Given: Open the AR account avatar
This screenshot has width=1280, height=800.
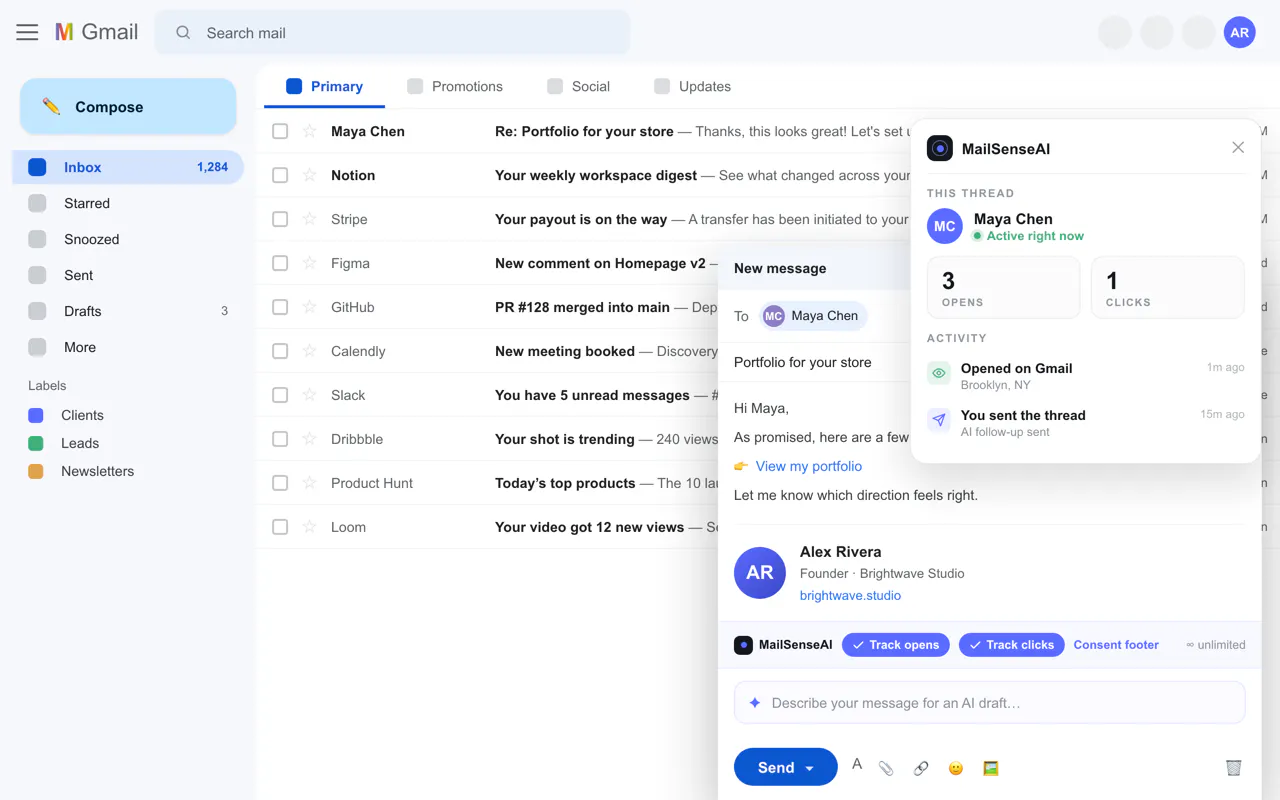Looking at the screenshot, I should [x=1239, y=32].
